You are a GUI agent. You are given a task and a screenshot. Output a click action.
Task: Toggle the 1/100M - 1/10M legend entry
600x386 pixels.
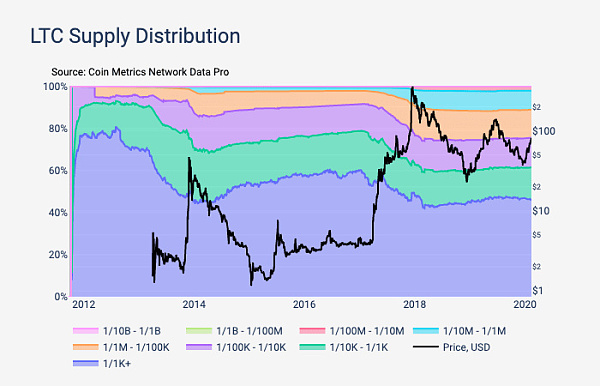(351, 331)
